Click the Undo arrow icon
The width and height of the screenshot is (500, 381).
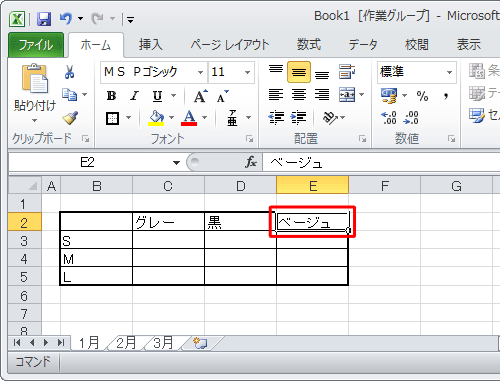[x=66, y=18]
